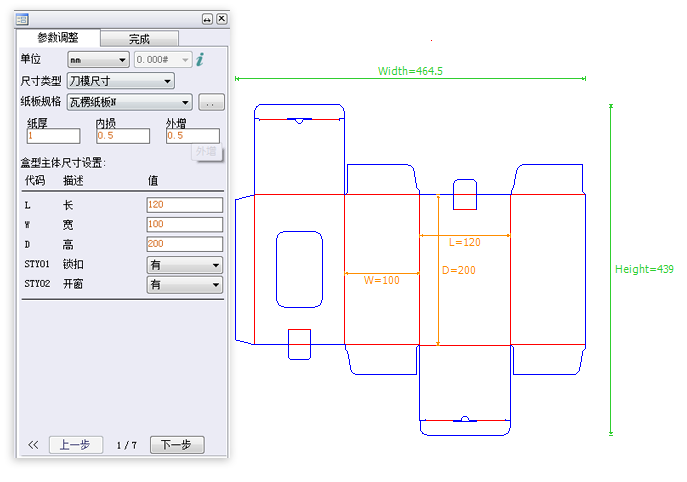Click the STY01 code label
687x482 pixels.
pos(37,264)
